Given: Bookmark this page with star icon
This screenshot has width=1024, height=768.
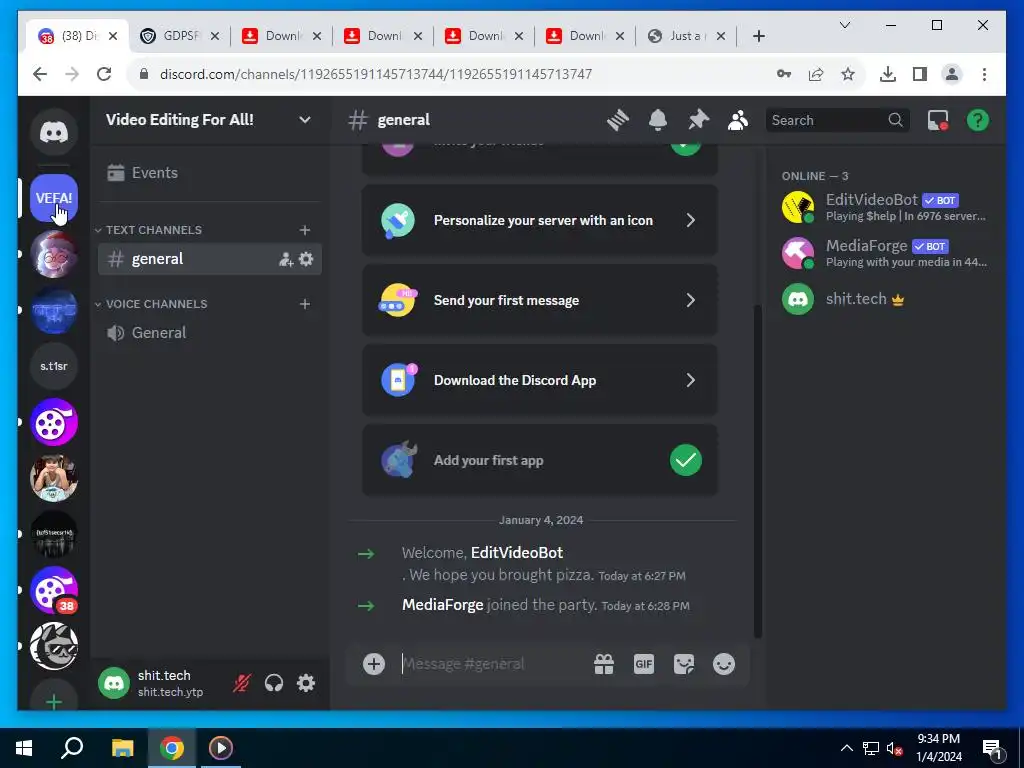Looking at the screenshot, I should pyautogui.click(x=848, y=74).
